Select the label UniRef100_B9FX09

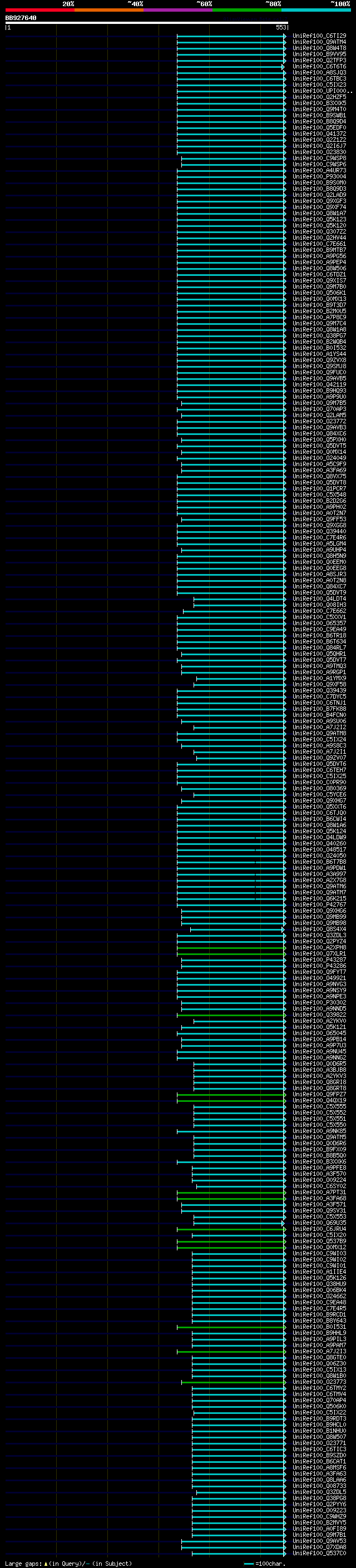tap(319, 1150)
